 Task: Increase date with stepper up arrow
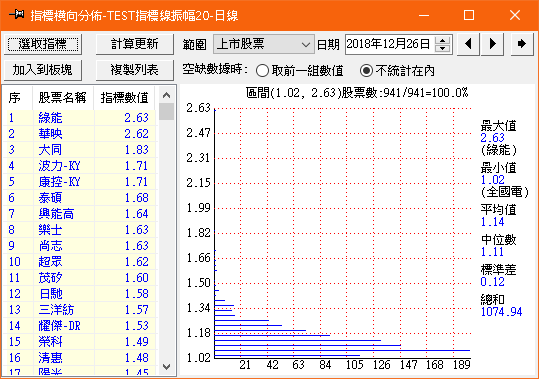coord(443,40)
